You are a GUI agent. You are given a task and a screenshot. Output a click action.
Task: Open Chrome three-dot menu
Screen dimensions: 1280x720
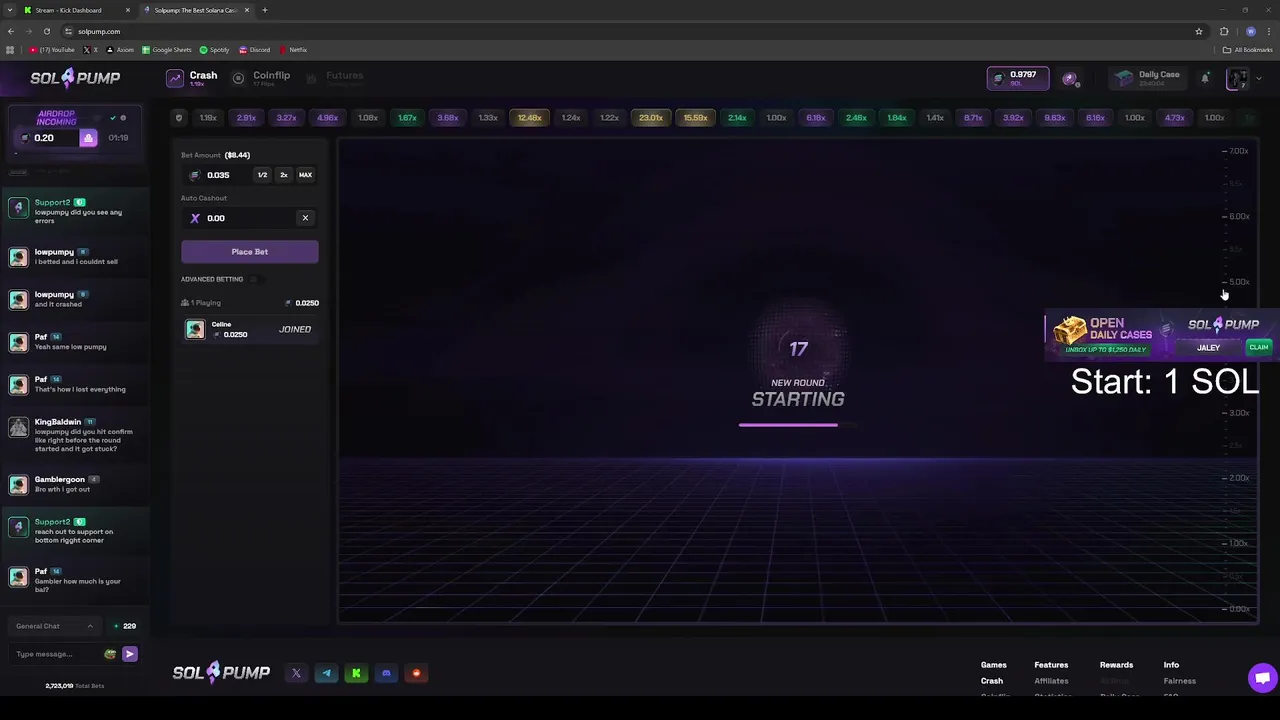[1270, 31]
